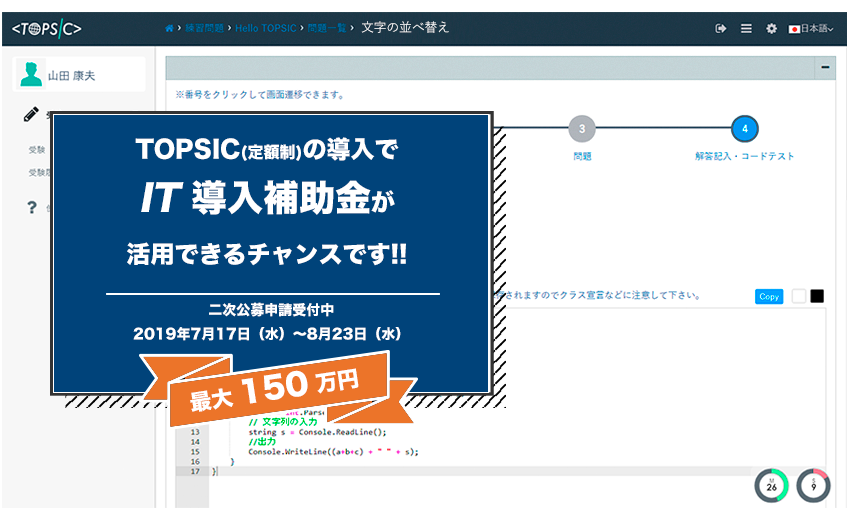Collapse the panel with minus button

click(x=825, y=68)
